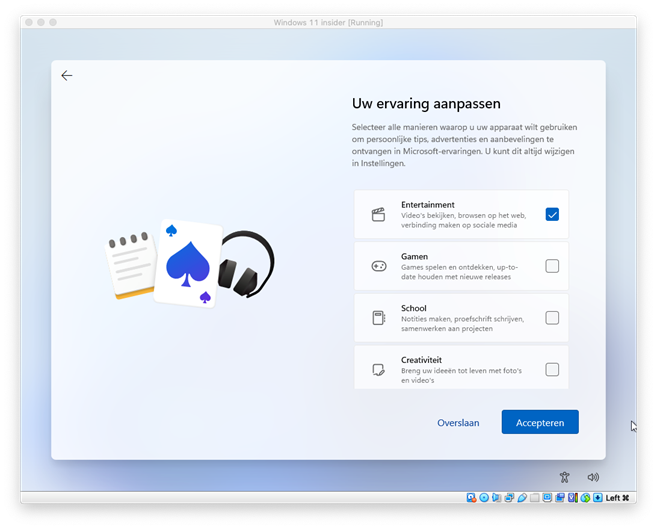Click the 'Creativiteit' option title
This screenshot has height=529, width=657.
tap(421, 360)
